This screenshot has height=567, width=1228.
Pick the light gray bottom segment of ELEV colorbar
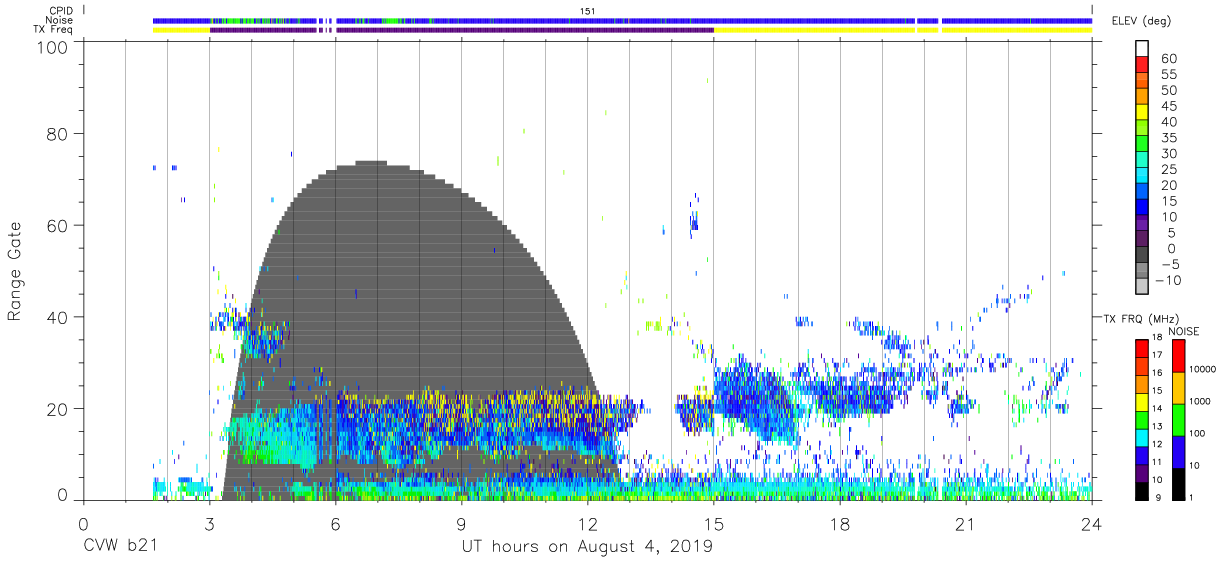(1143, 287)
